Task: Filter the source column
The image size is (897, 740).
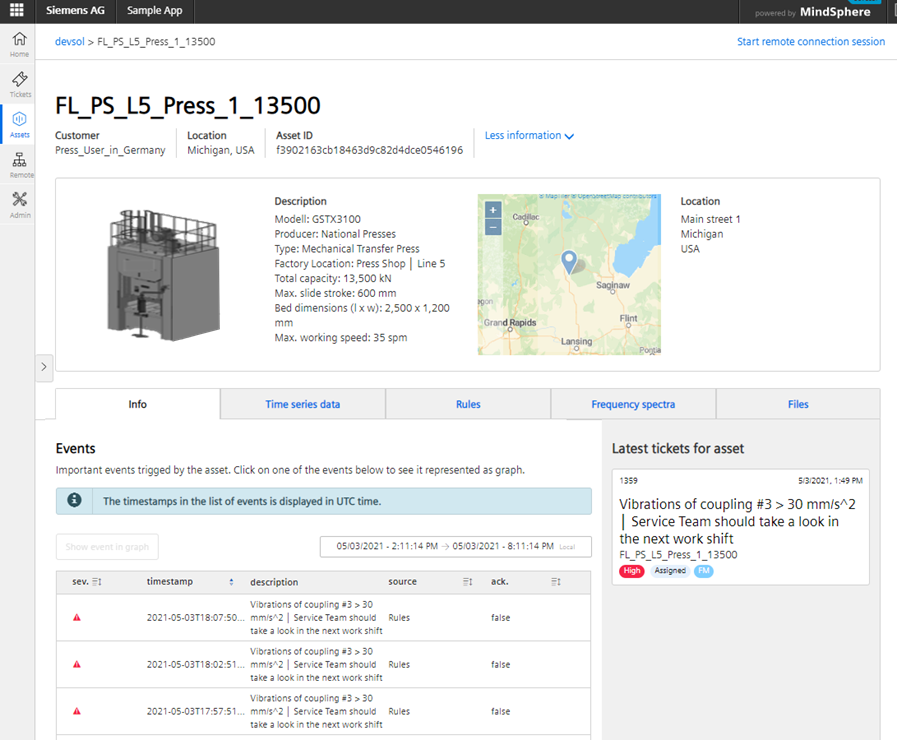Action: (467, 581)
